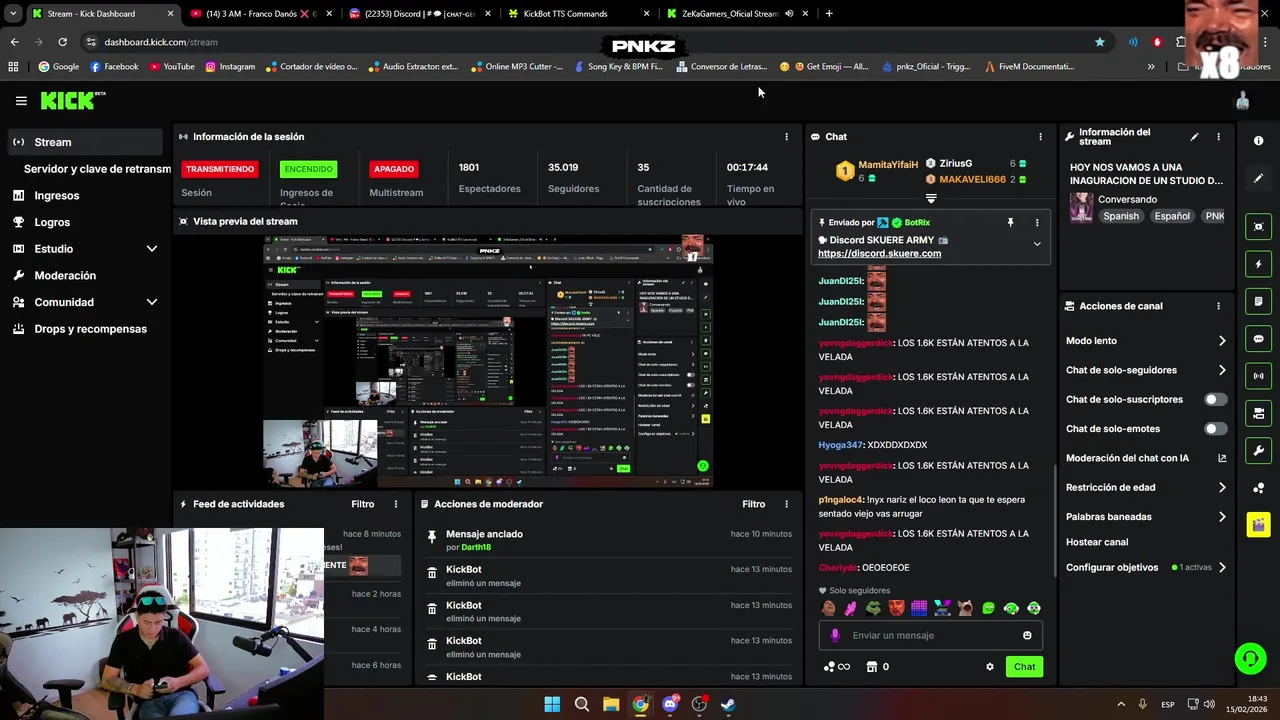Click the lightning bolt icon in right rail
This screenshot has height=720, width=1280.
1258,264
